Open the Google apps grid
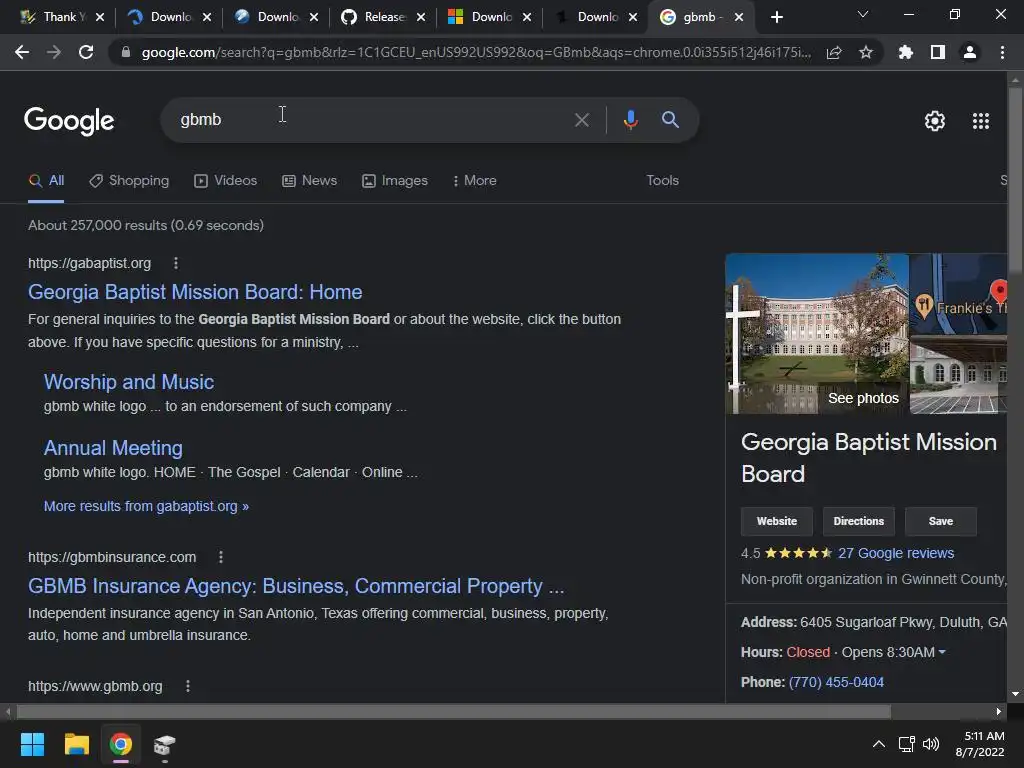 coord(981,121)
